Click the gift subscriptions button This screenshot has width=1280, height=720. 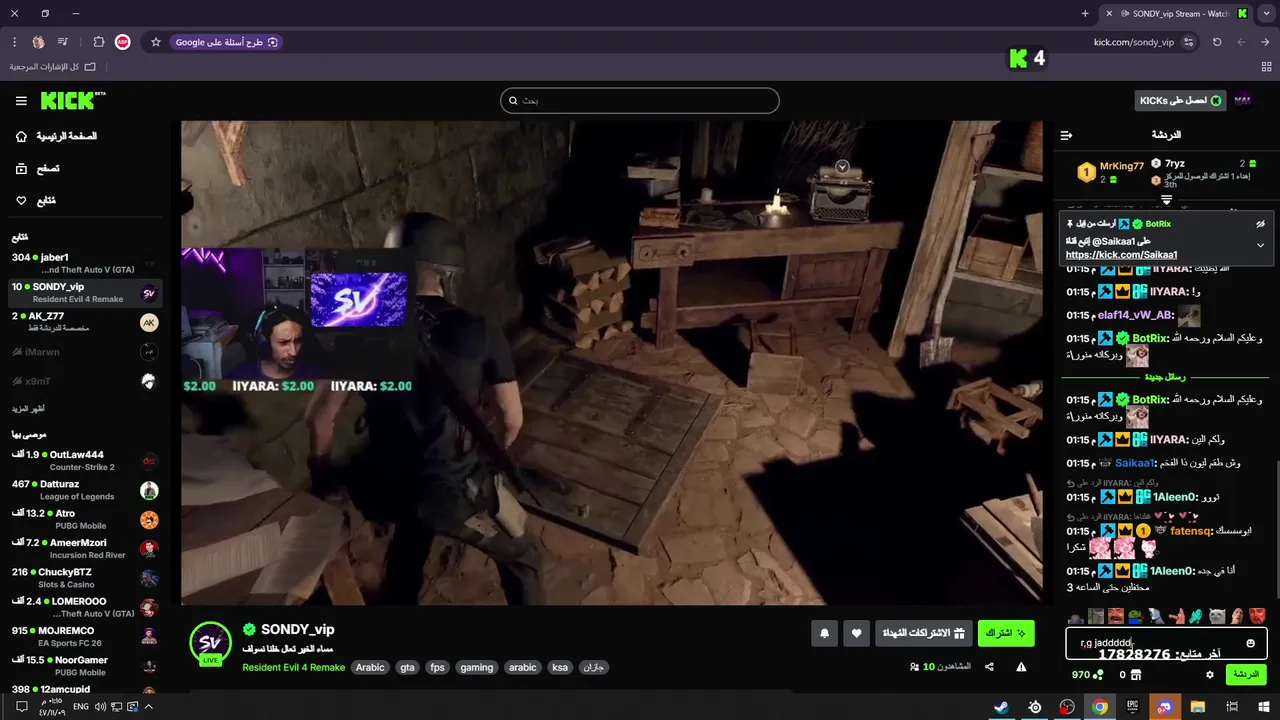point(923,633)
